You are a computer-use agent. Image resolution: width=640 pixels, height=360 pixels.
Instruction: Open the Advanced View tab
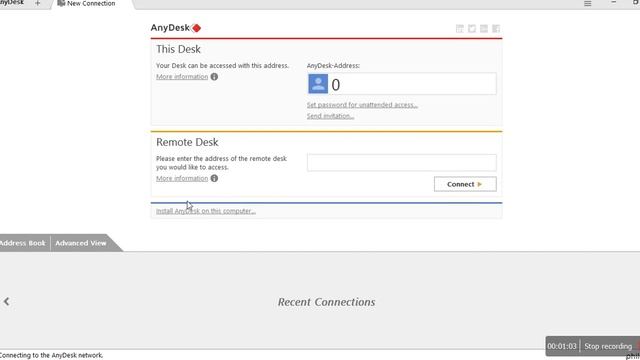tap(81, 243)
